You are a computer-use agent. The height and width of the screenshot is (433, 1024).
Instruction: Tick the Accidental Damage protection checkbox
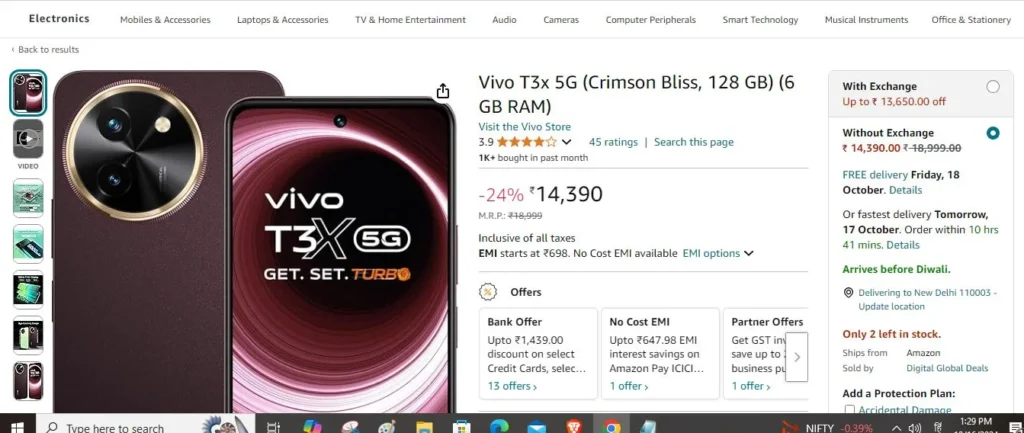click(850, 410)
